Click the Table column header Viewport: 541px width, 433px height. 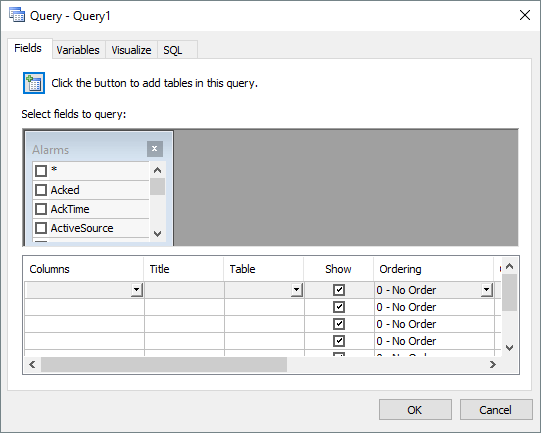coord(264,269)
